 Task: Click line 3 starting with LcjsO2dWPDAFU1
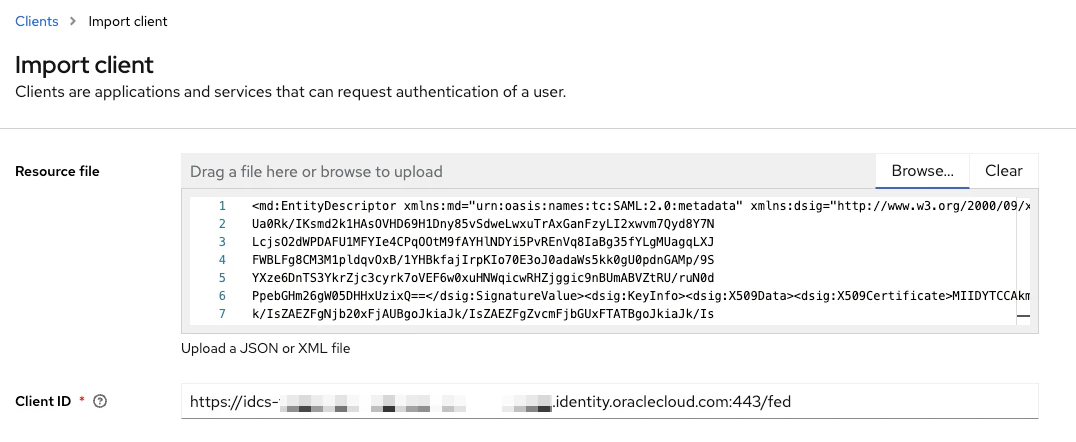[x=483, y=242]
